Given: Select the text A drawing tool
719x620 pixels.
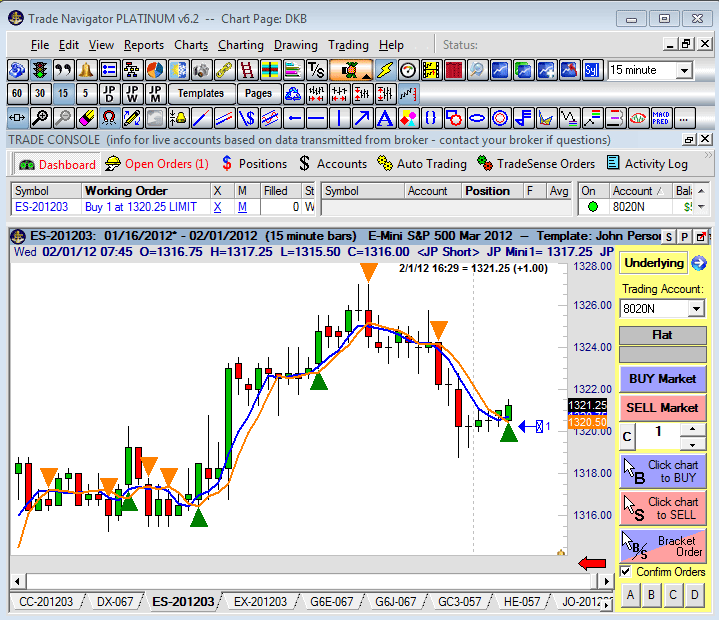Looking at the screenshot, I should point(385,118).
